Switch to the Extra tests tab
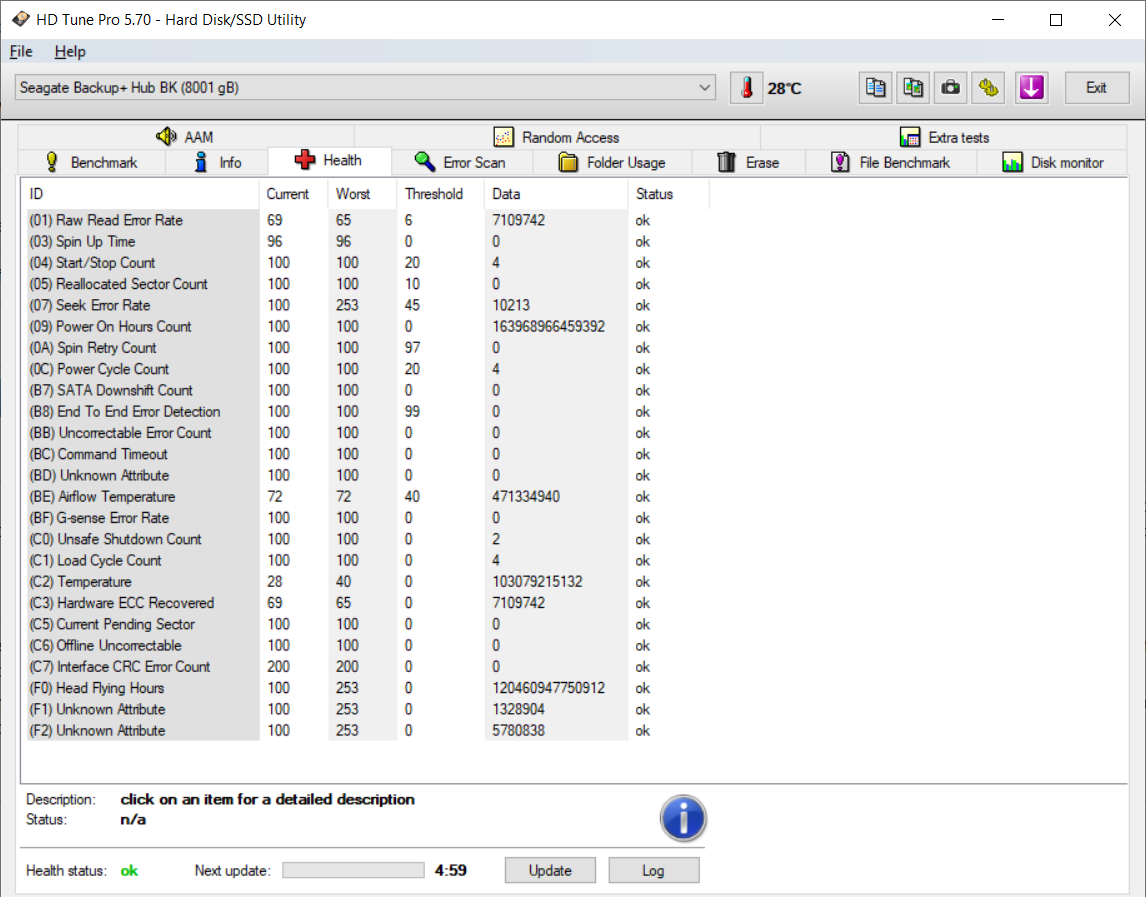Image resolution: width=1146 pixels, height=897 pixels. (944, 137)
